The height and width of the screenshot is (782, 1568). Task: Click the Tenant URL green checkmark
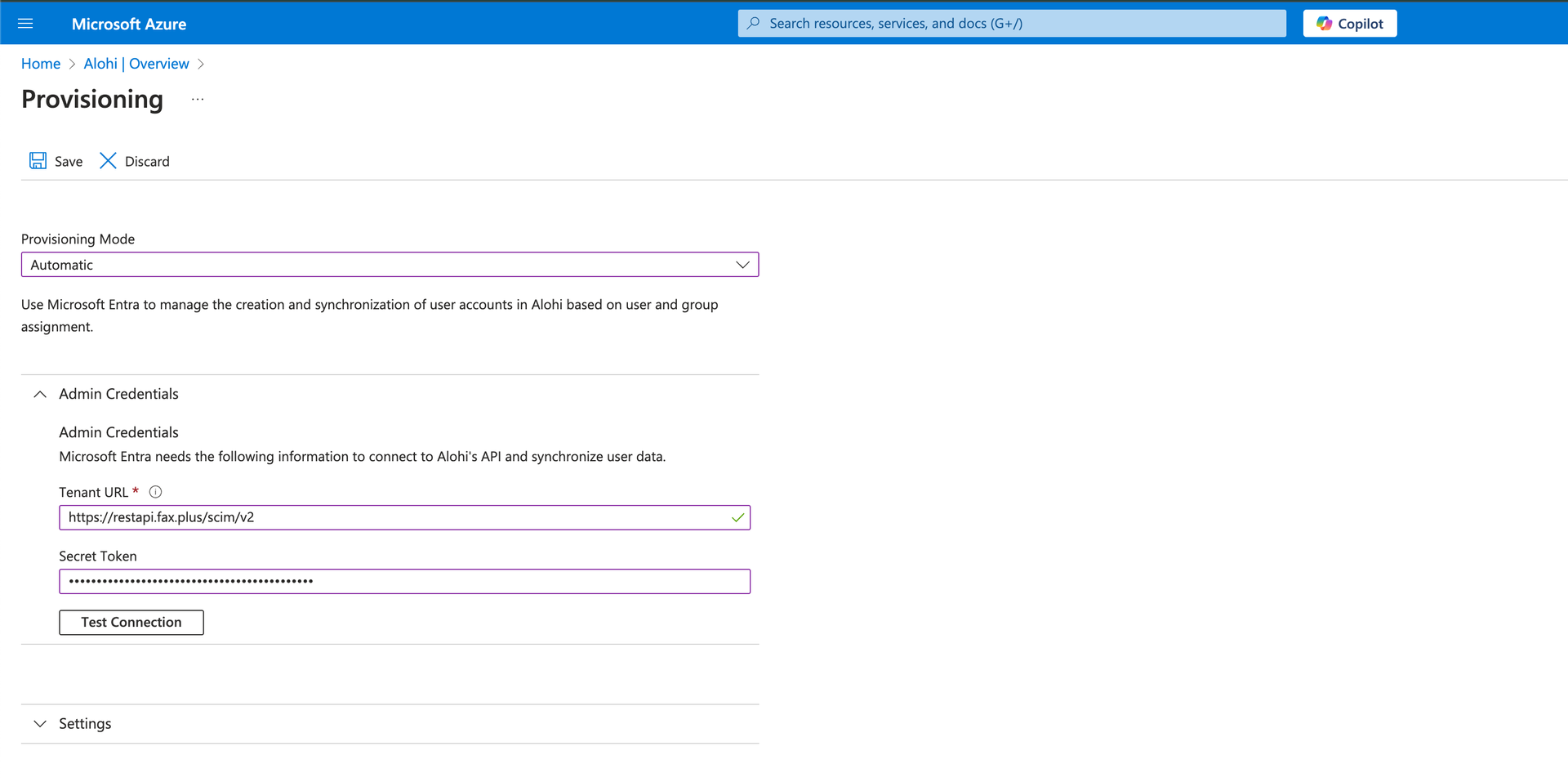pos(737,517)
